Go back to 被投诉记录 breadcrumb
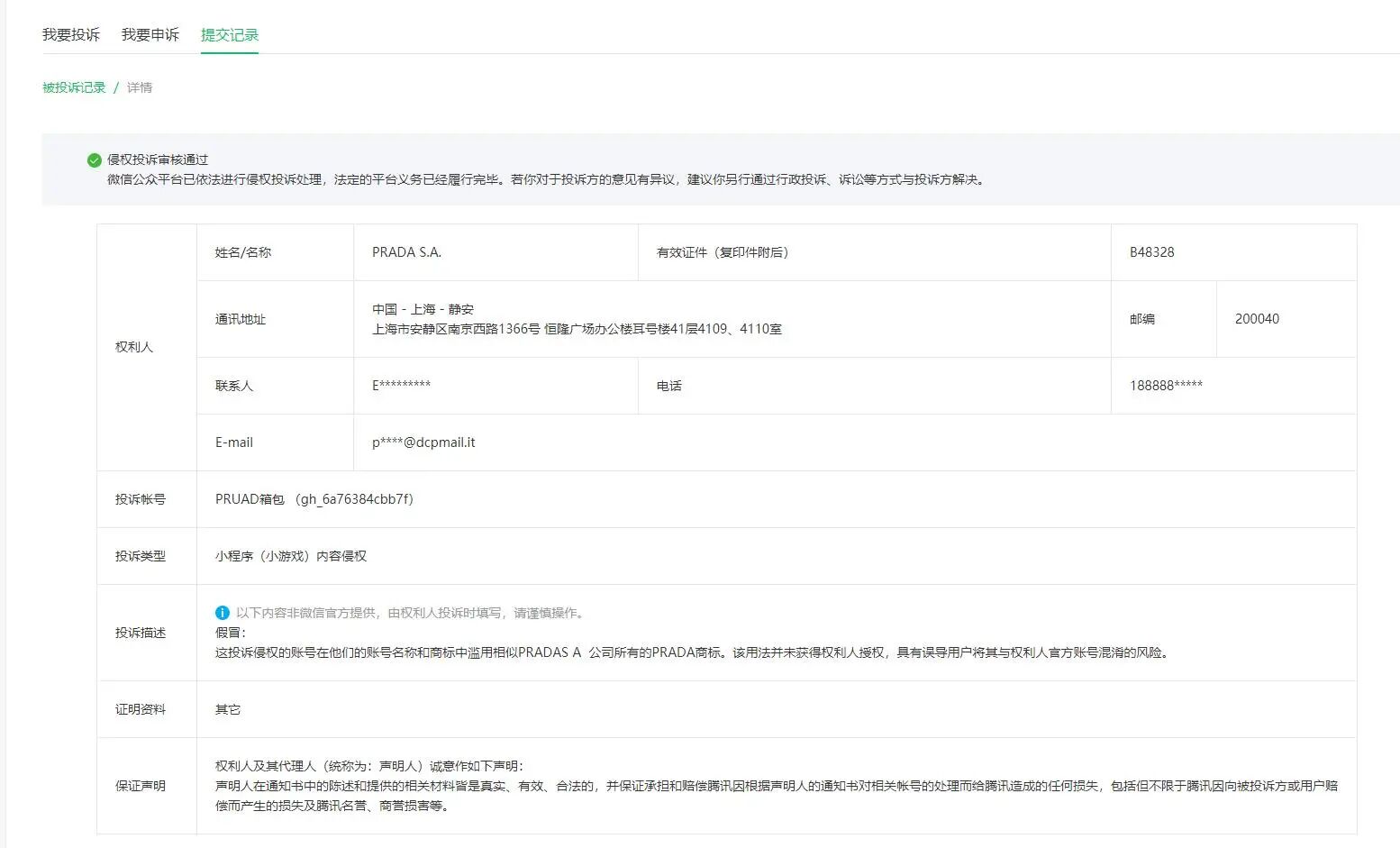This screenshot has width=1400, height=848. click(x=74, y=87)
